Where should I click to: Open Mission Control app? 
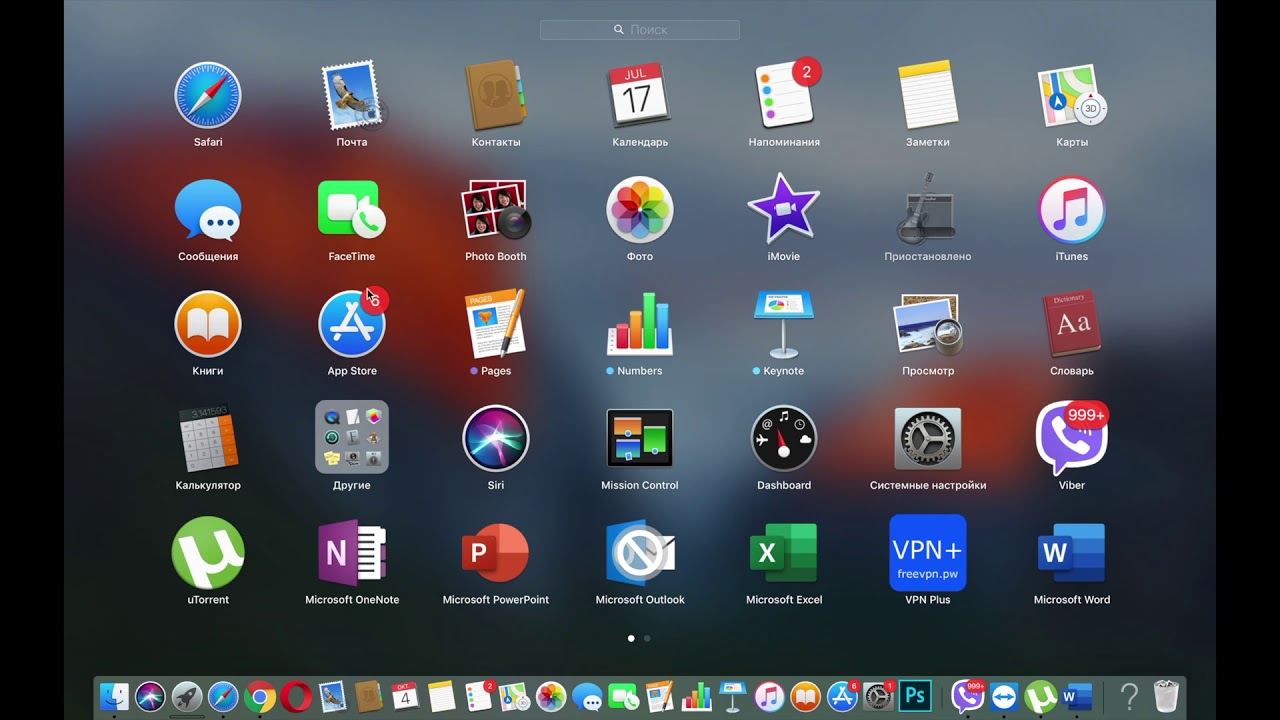tap(640, 438)
